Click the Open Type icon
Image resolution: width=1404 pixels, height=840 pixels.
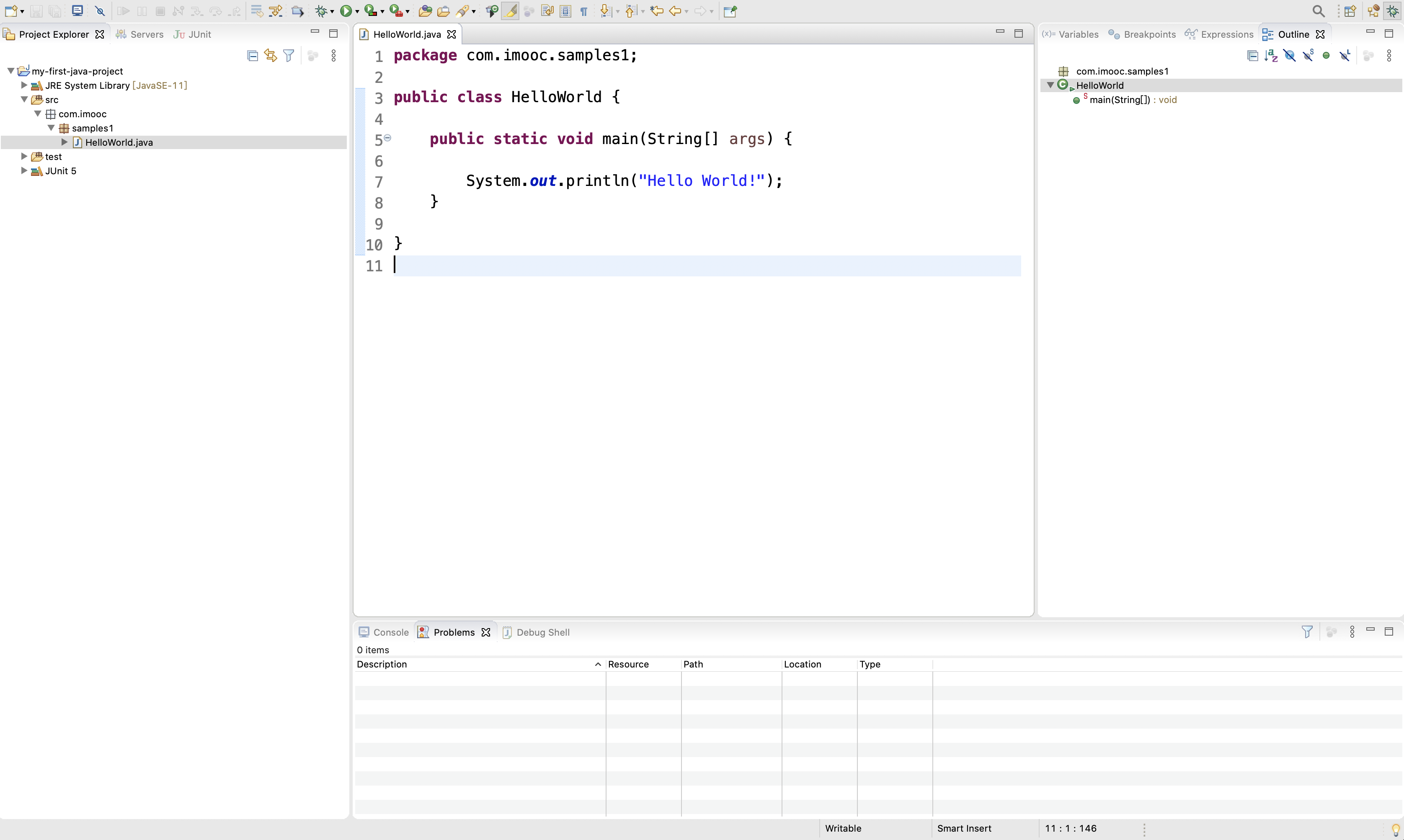425,11
